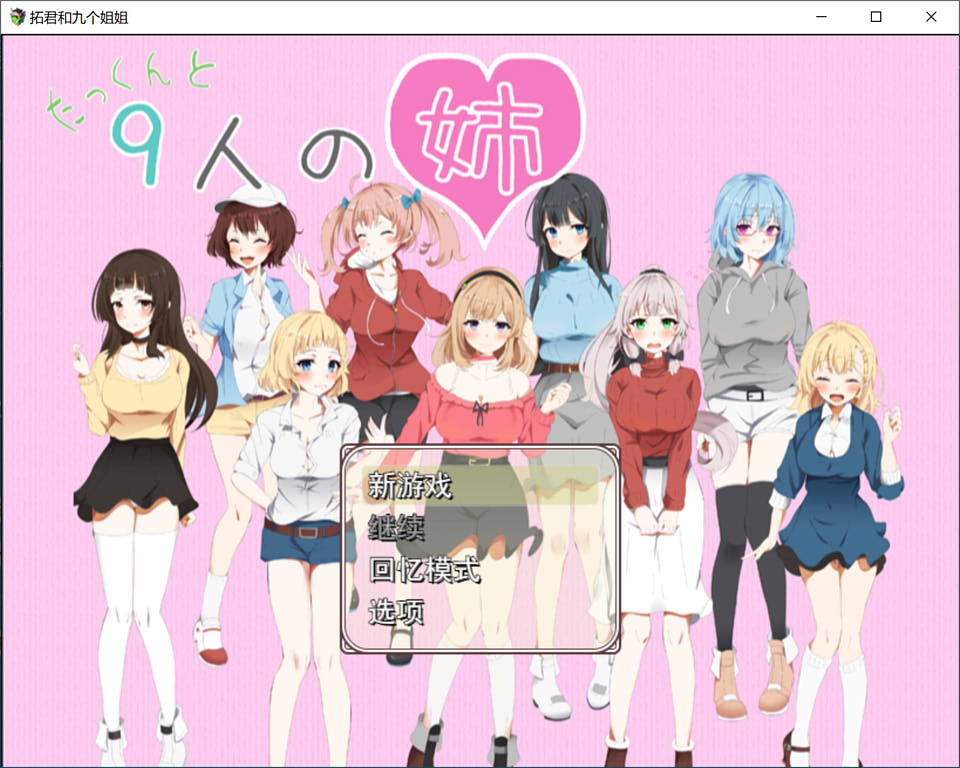Open 回忆模式 memory mode

click(424, 570)
